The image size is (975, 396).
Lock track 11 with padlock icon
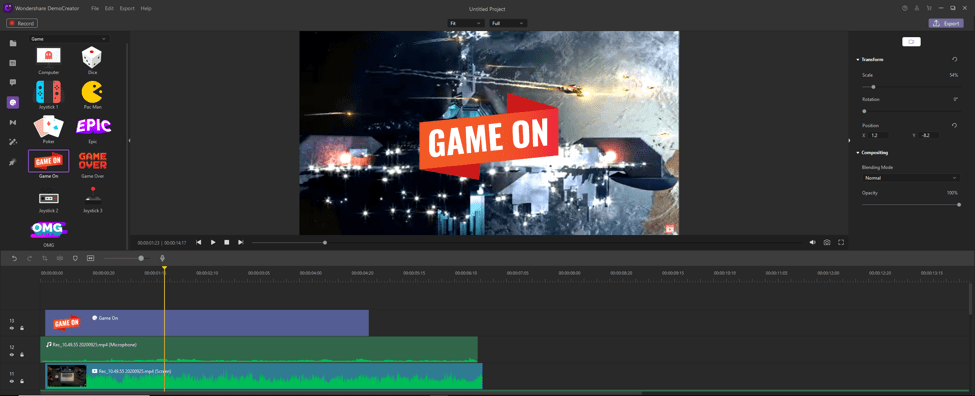[x=21, y=380]
